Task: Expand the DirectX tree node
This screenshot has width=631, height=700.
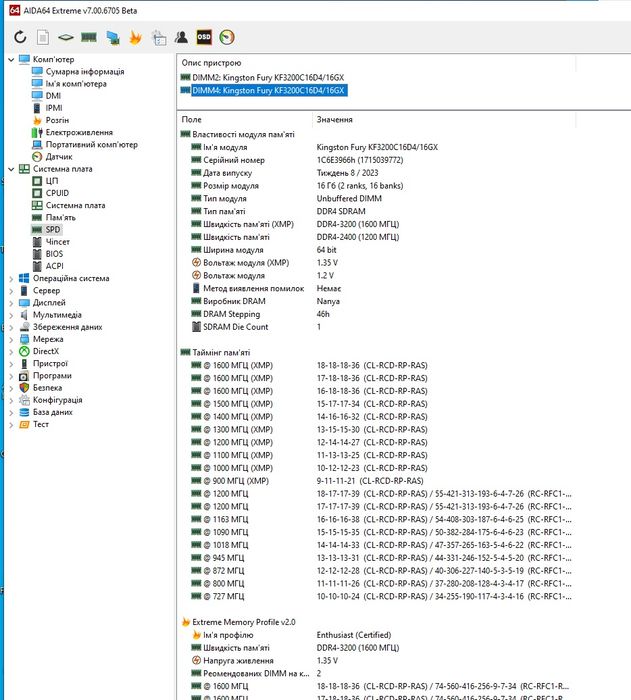Action: point(11,351)
